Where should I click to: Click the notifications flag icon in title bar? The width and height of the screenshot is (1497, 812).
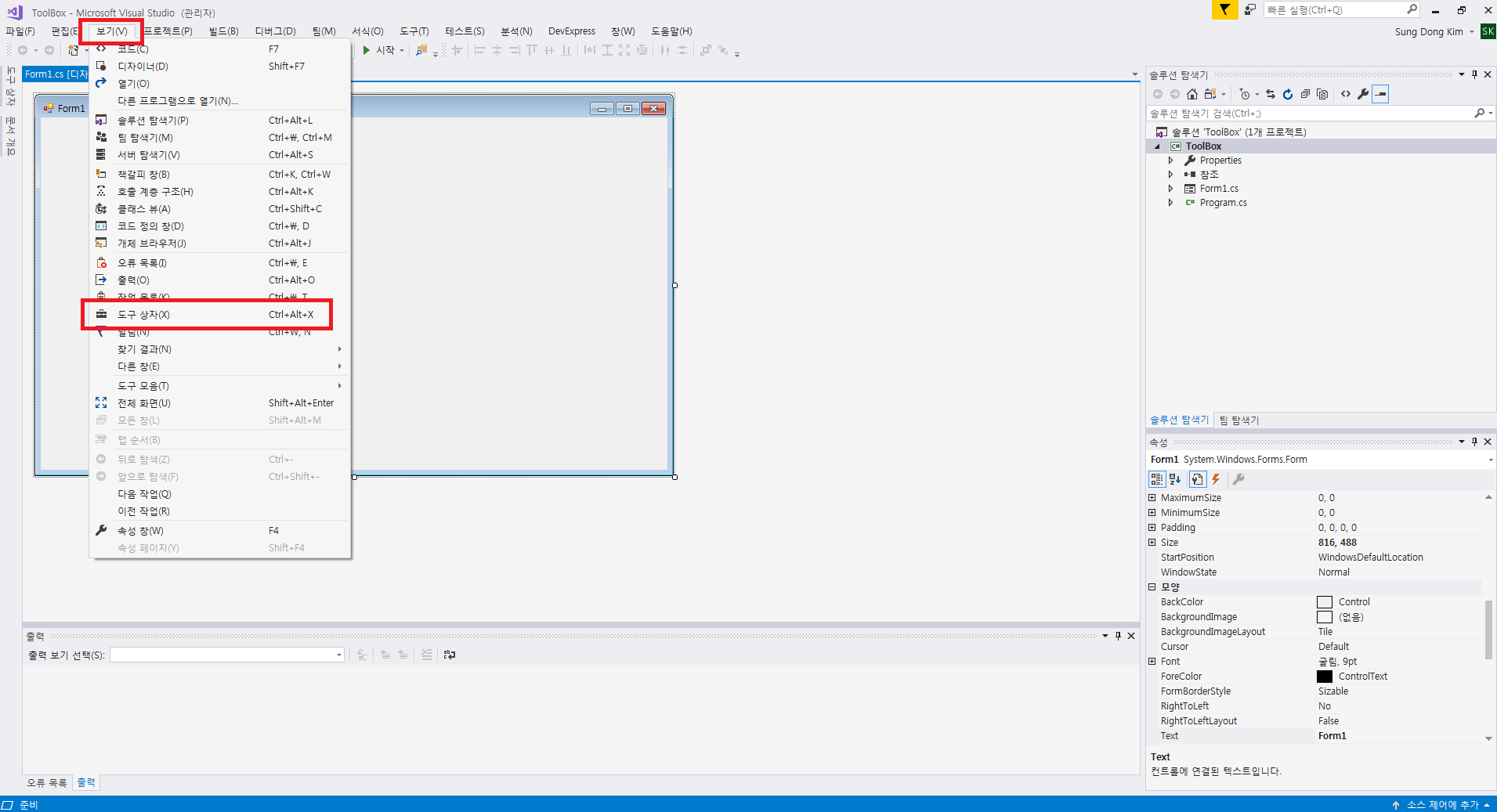coord(1224,9)
